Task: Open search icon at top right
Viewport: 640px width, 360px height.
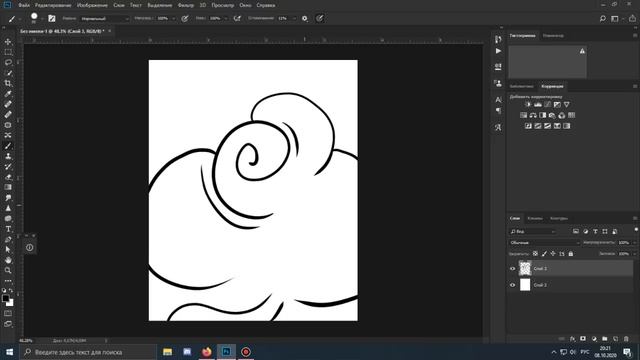Action: (x=602, y=19)
